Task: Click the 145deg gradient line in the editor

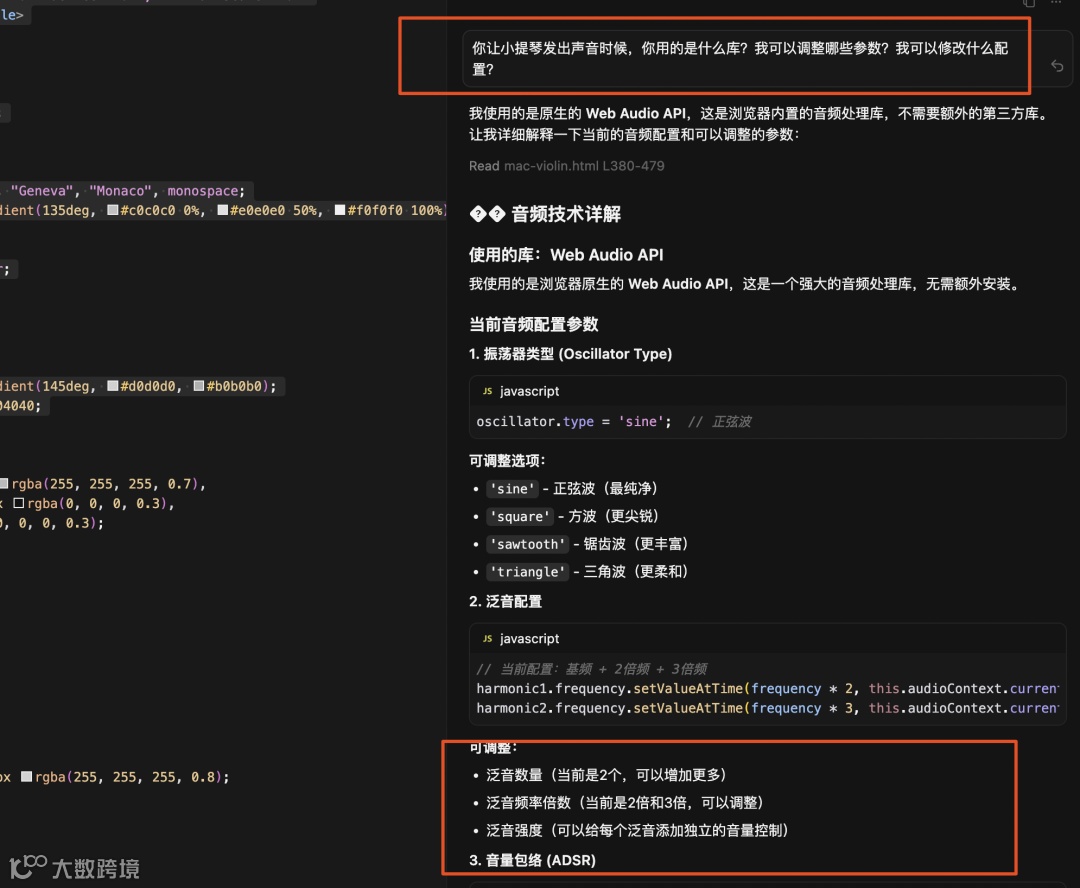Action: point(138,386)
